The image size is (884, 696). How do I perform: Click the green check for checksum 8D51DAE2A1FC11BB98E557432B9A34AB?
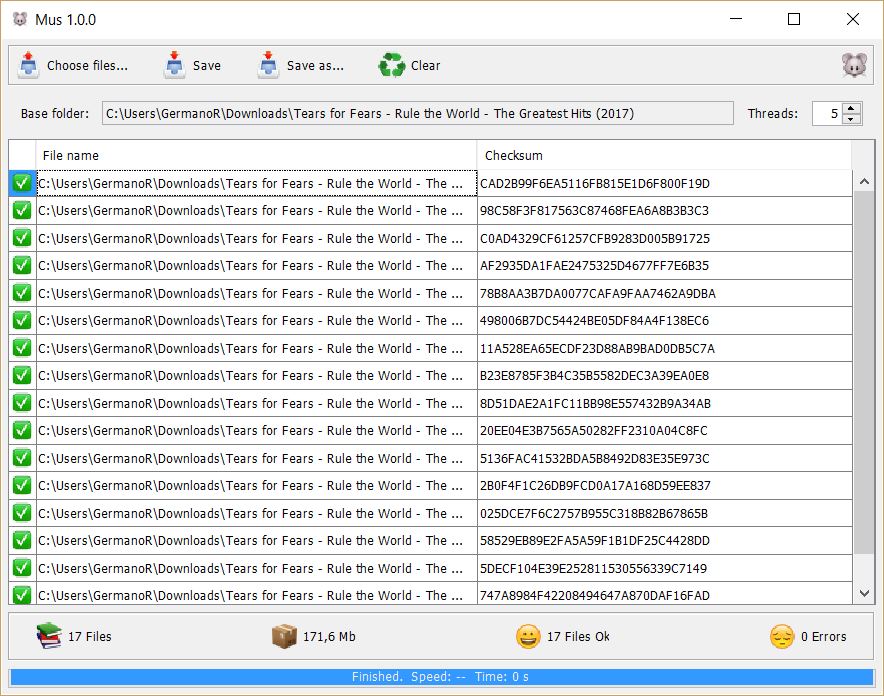pyautogui.click(x=22, y=403)
